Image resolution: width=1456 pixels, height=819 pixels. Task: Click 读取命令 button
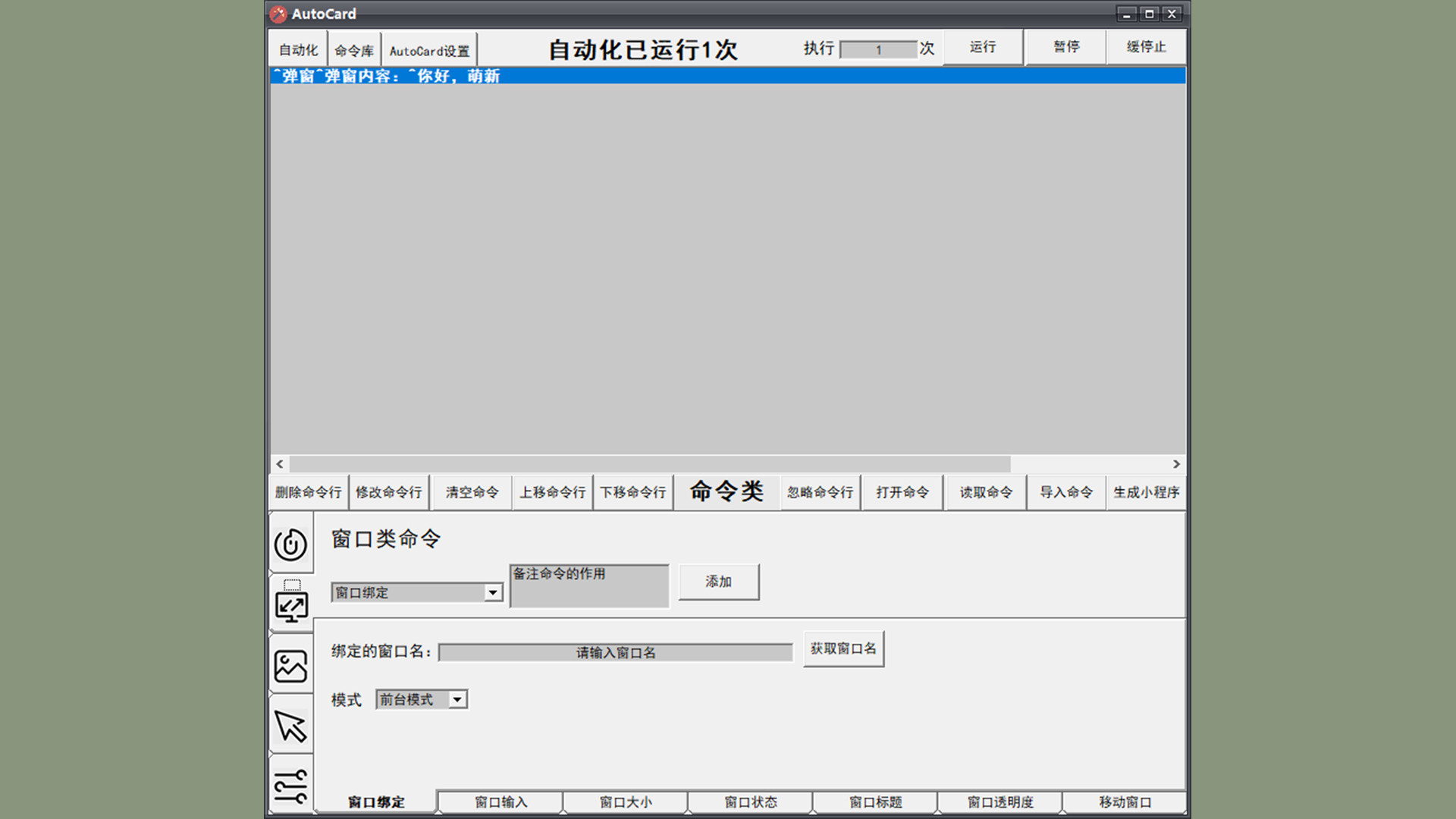986,492
